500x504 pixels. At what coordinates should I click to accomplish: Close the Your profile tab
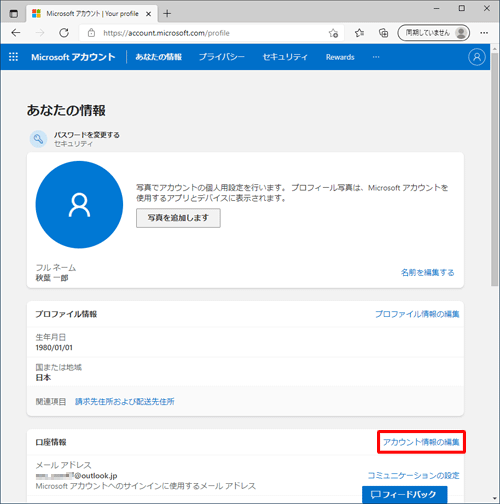point(149,14)
